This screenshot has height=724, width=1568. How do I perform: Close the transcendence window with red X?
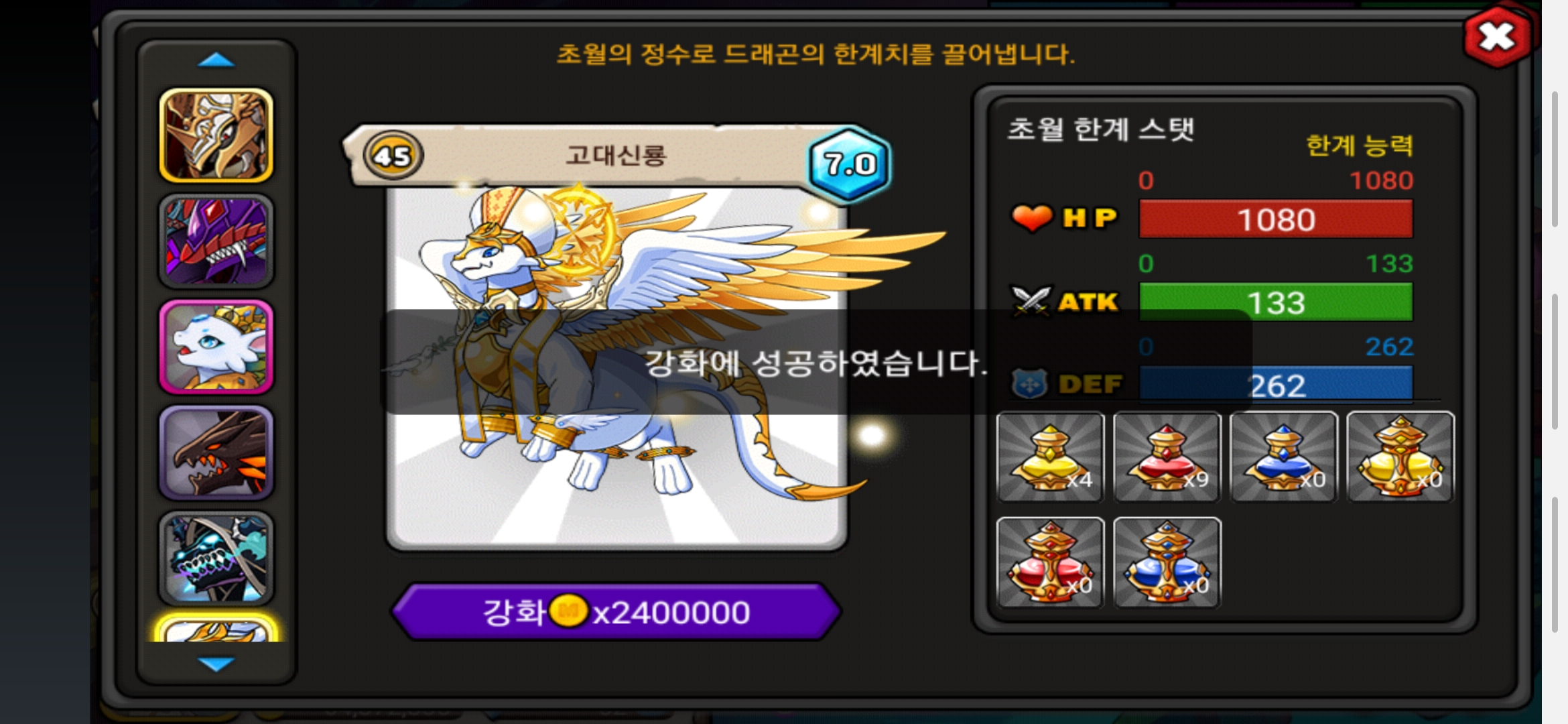[1498, 36]
